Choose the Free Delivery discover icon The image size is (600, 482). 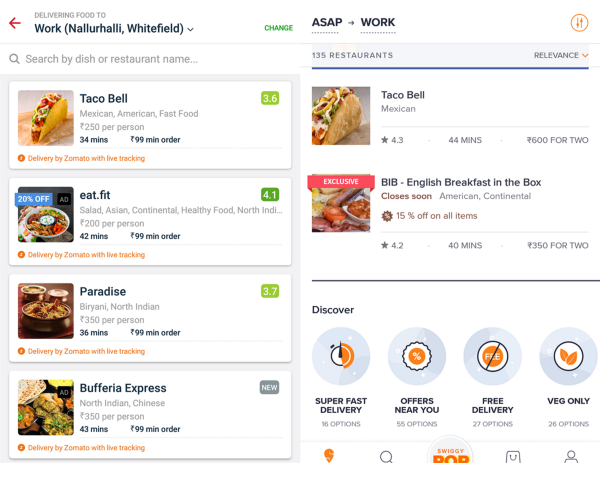pos(492,356)
